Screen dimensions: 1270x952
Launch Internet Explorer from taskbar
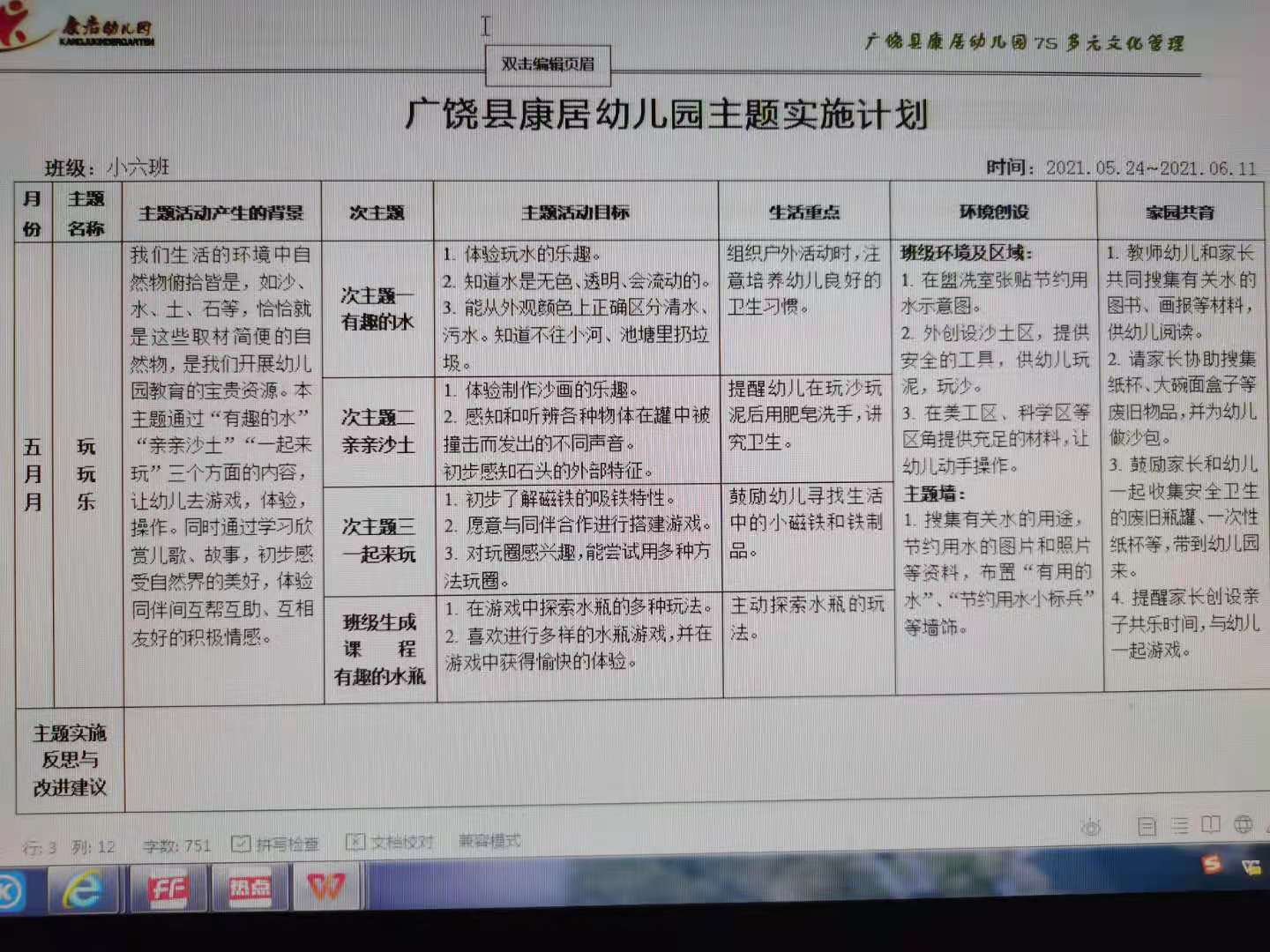(x=82, y=889)
